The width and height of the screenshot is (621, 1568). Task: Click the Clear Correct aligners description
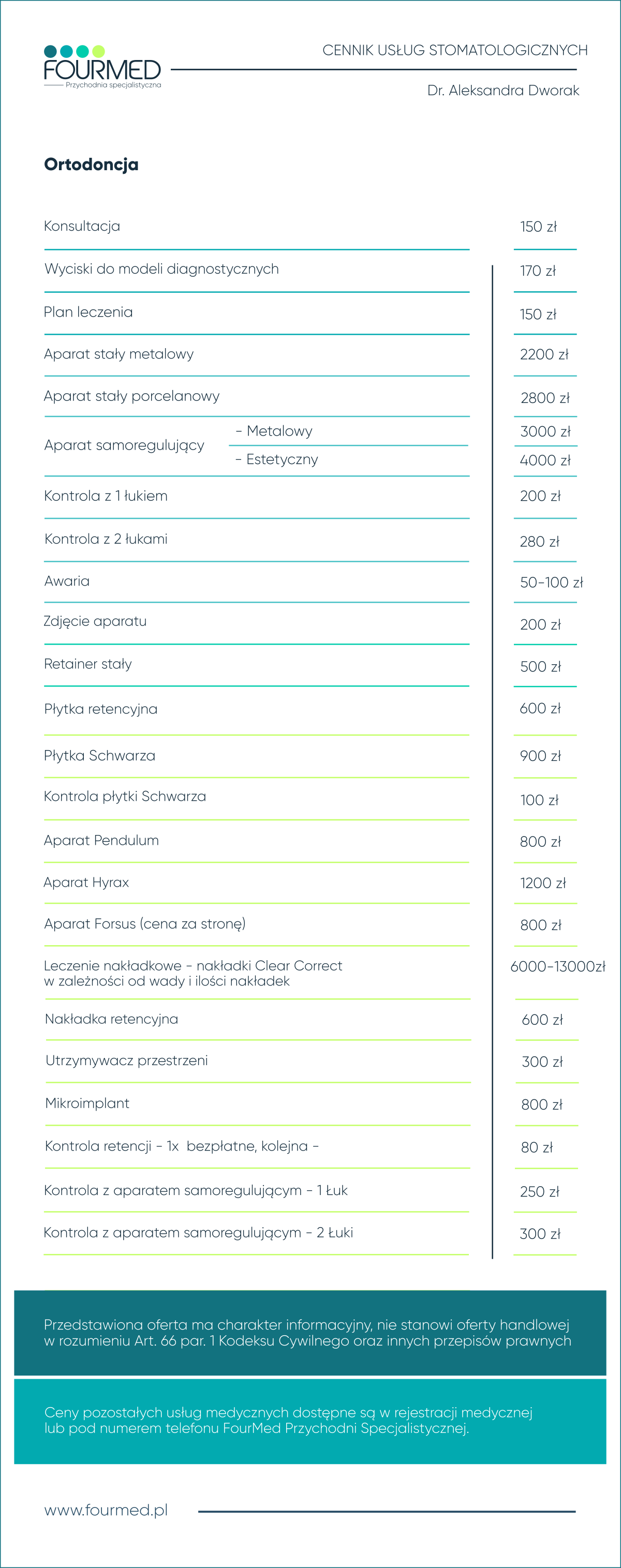[193, 973]
